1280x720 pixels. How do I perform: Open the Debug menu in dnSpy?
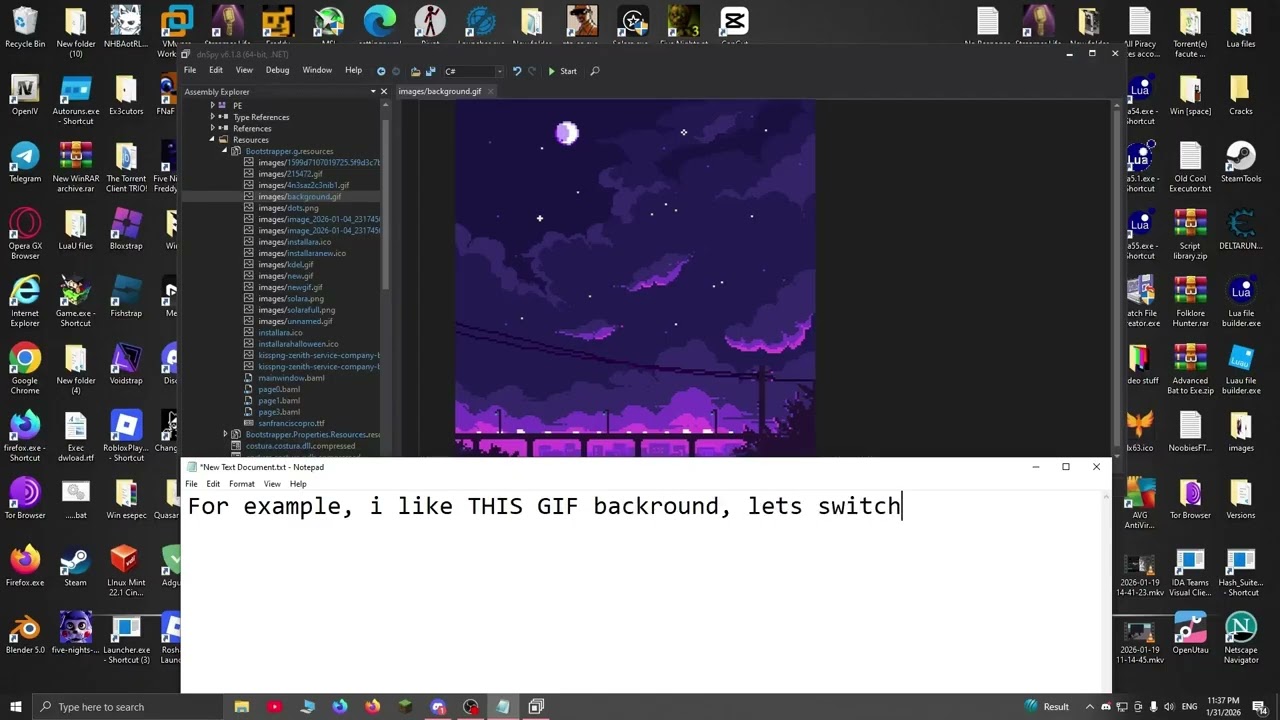(277, 70)
